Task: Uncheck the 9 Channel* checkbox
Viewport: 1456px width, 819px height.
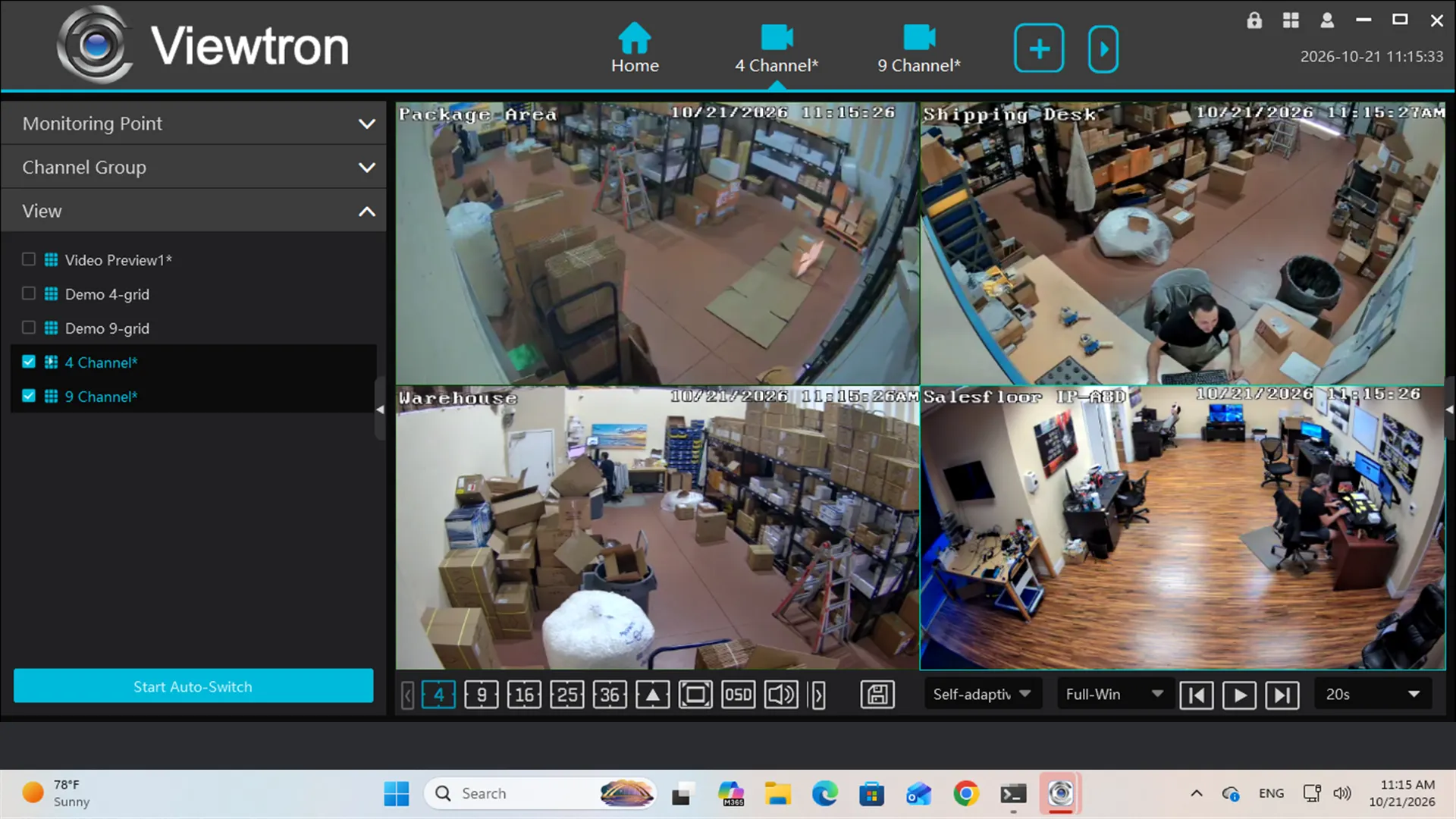Action: click(29, 396)
